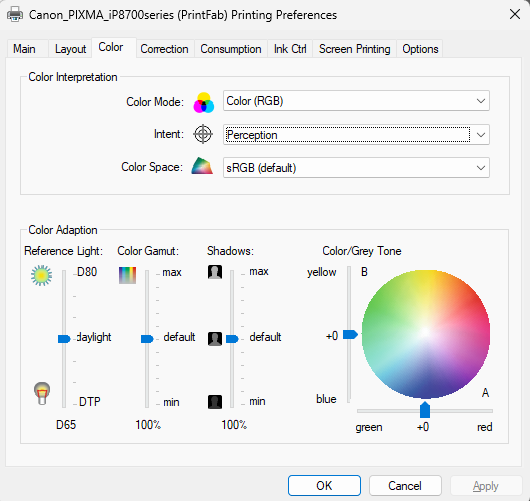Click the Color Gamut rainbow swatch icon
Screen dimensions: 530x501
(x=127, y=275)
